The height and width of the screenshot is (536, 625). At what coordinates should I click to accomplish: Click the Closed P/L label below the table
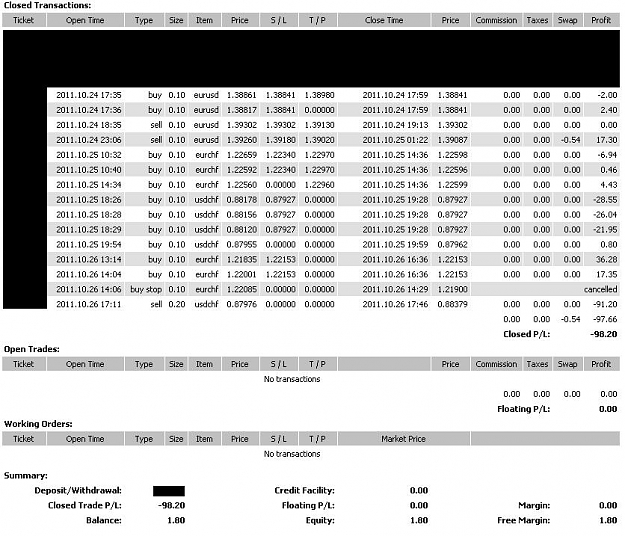[x=527, y=334]
